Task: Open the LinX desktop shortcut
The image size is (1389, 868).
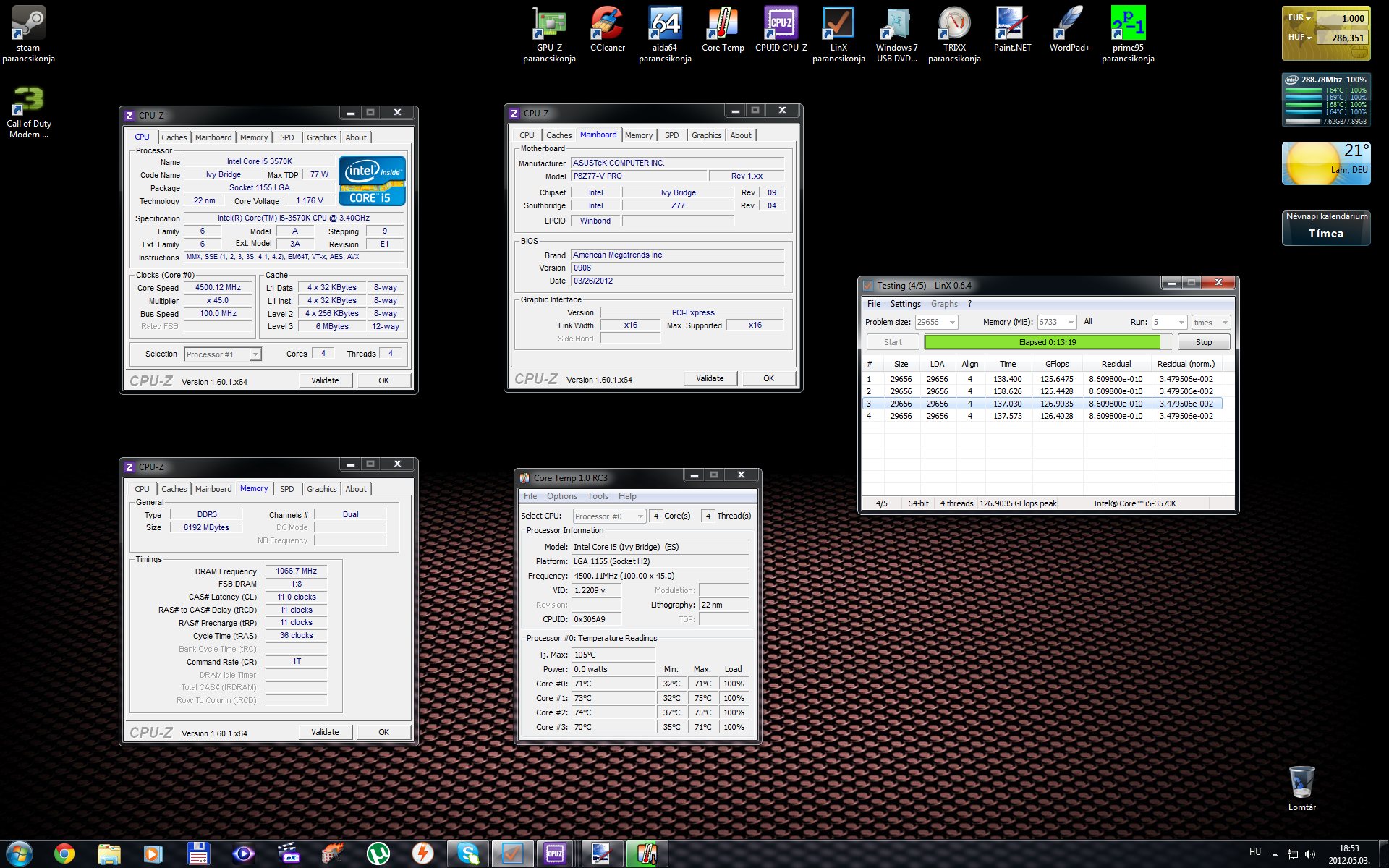Action: (838, 34)
